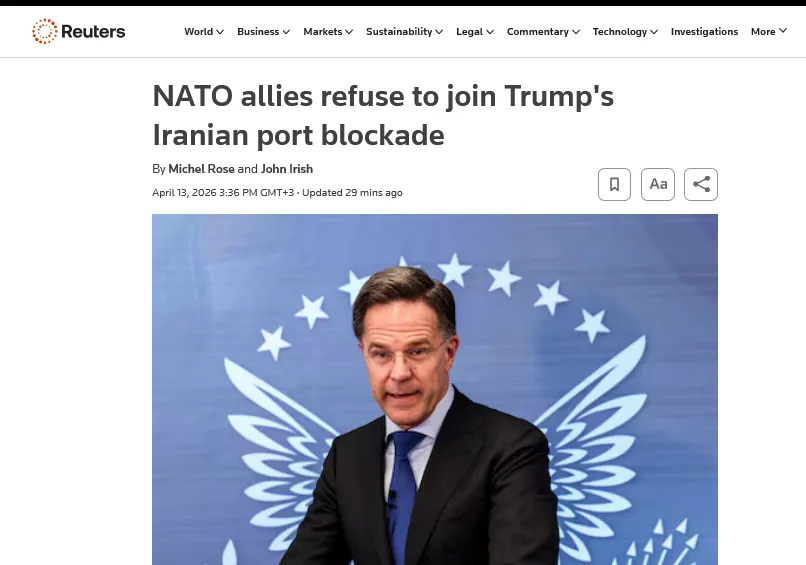Click the article headline text
The width and height of the screenshot is (806, 565).
coord(383,116)
